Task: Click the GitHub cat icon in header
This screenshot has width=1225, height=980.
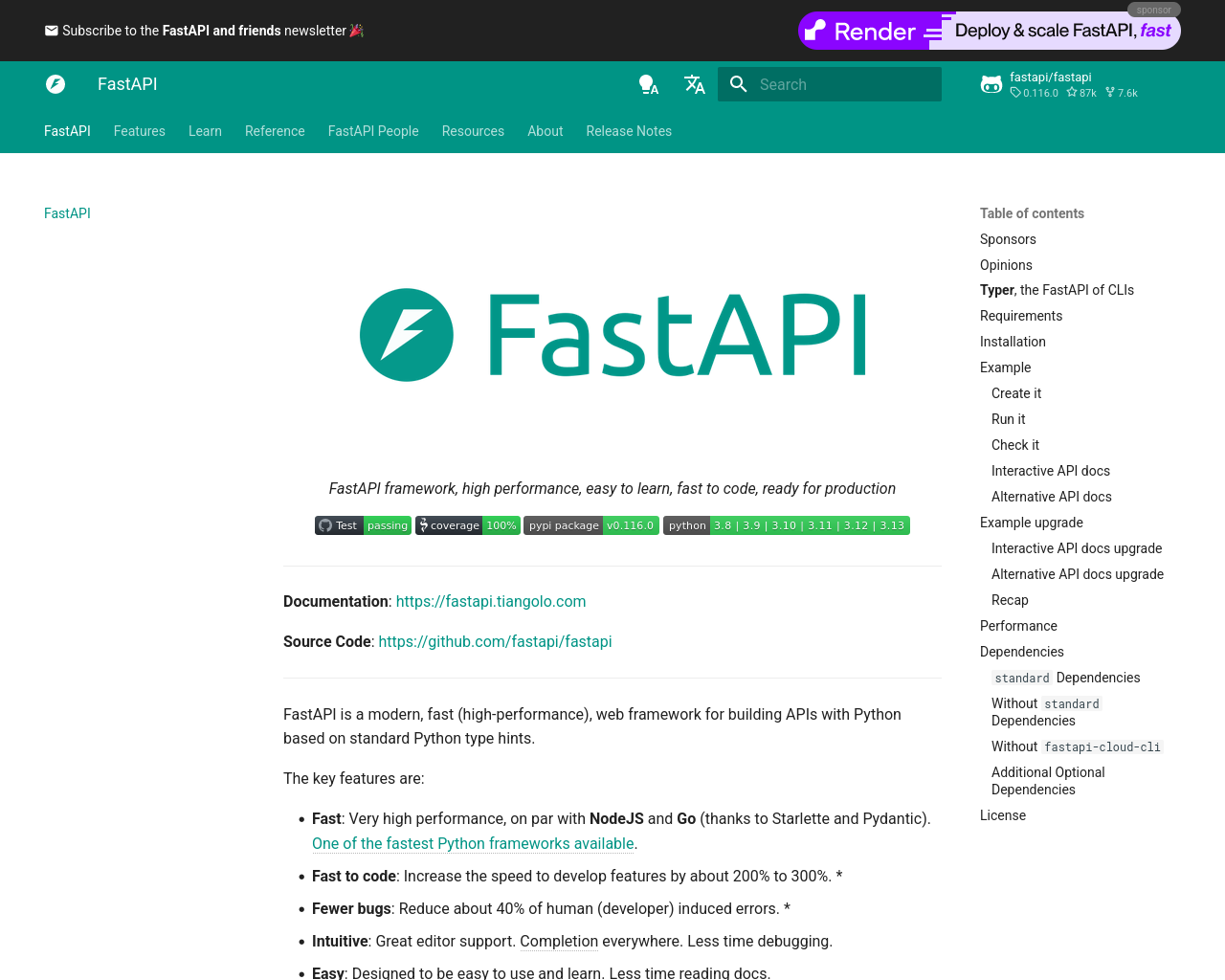Action: pos(991,84)
